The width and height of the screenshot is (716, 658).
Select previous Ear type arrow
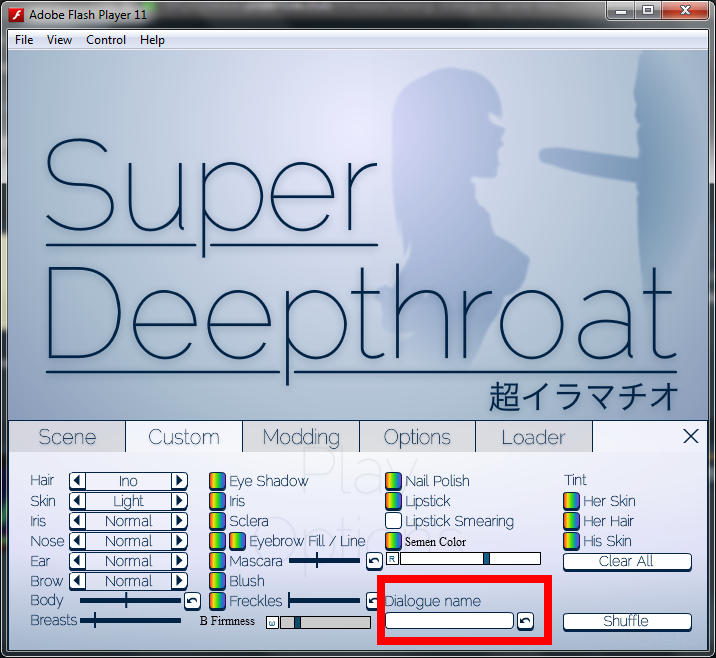[x=77, y=561]
